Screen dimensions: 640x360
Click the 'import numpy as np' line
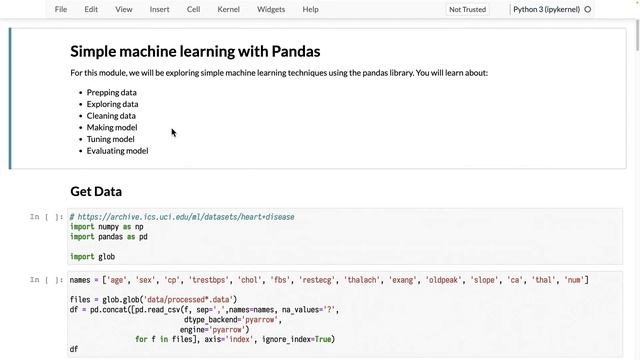tap(107, 227)
